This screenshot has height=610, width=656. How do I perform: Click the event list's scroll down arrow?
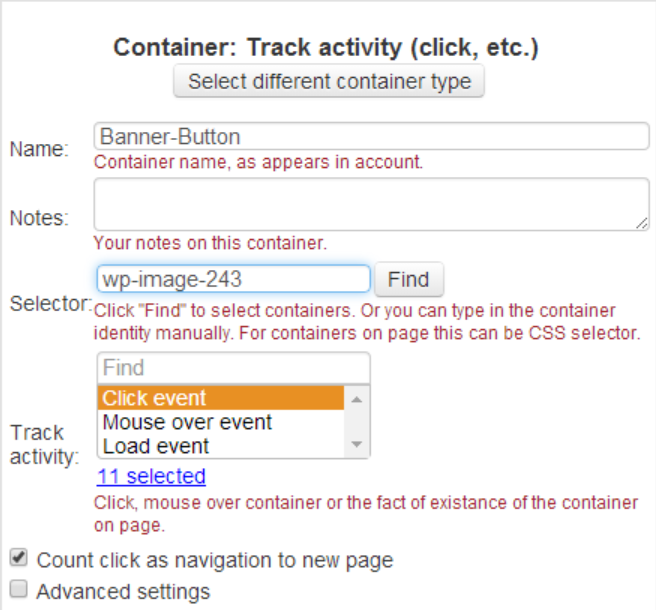pyautogui.click(x=357, y=446)
